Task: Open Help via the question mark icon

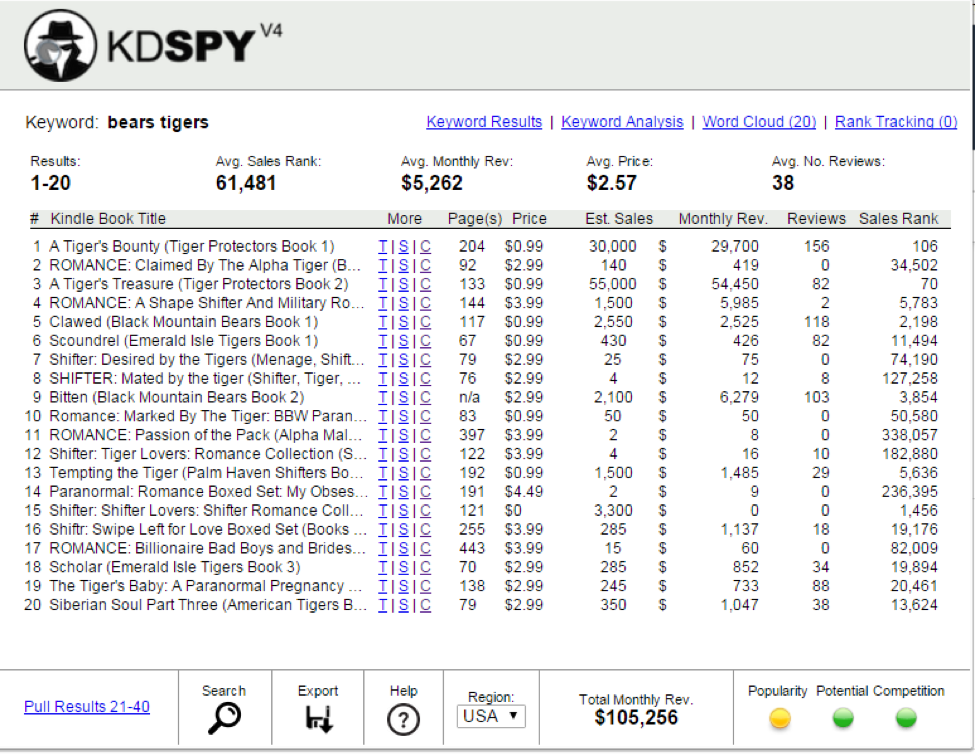Action: point(403,720)
